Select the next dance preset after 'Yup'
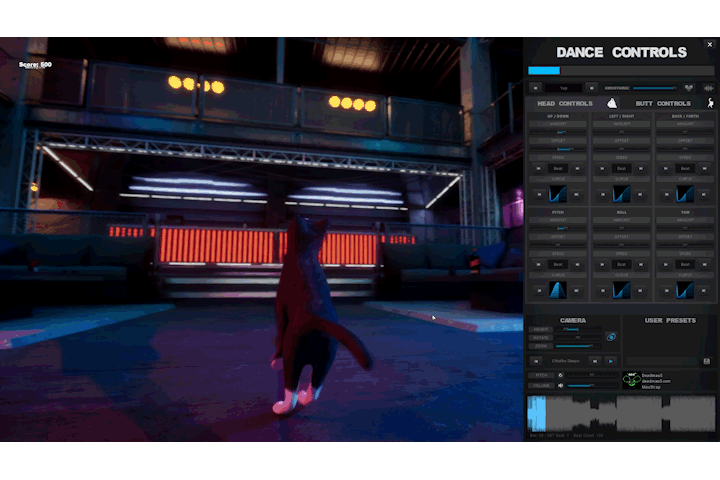Screen dimensions: 720x480 click(x=592, y=88)
